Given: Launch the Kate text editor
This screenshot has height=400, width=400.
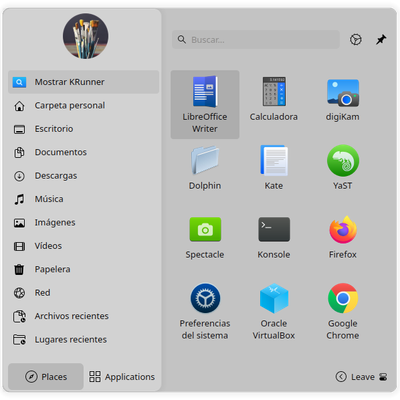Looking at the screenshot, I should (x=274, y=167).
